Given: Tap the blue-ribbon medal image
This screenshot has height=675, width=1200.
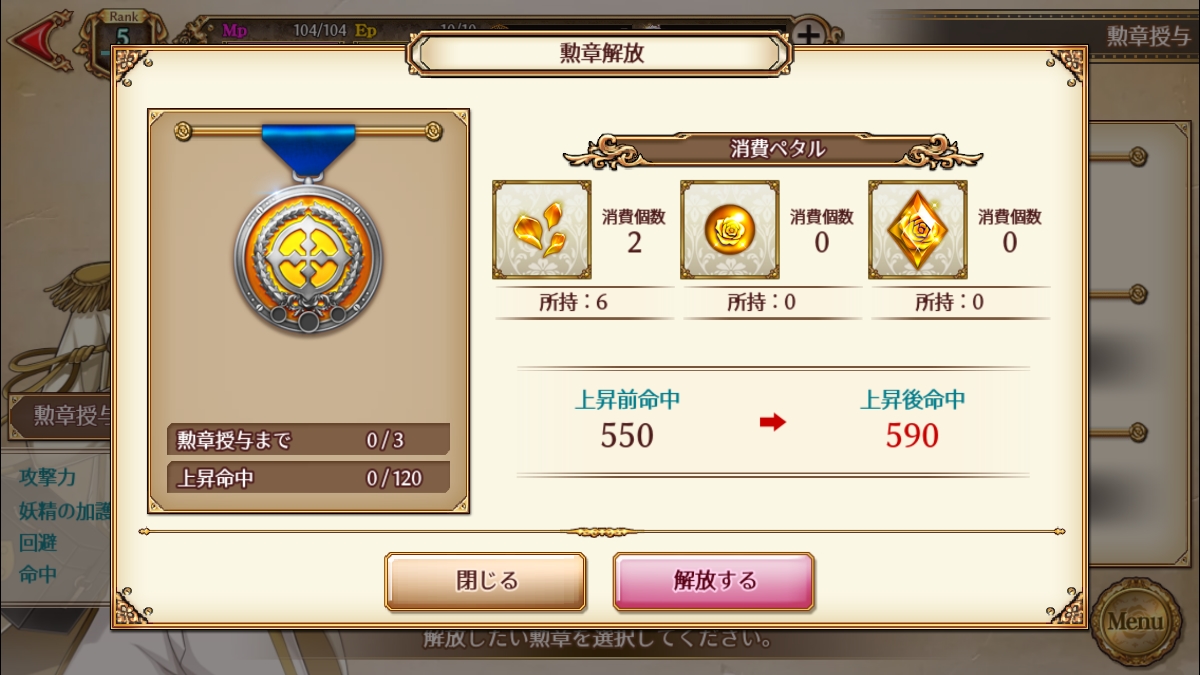Looking at the screenshot, I should pos(308,230).
